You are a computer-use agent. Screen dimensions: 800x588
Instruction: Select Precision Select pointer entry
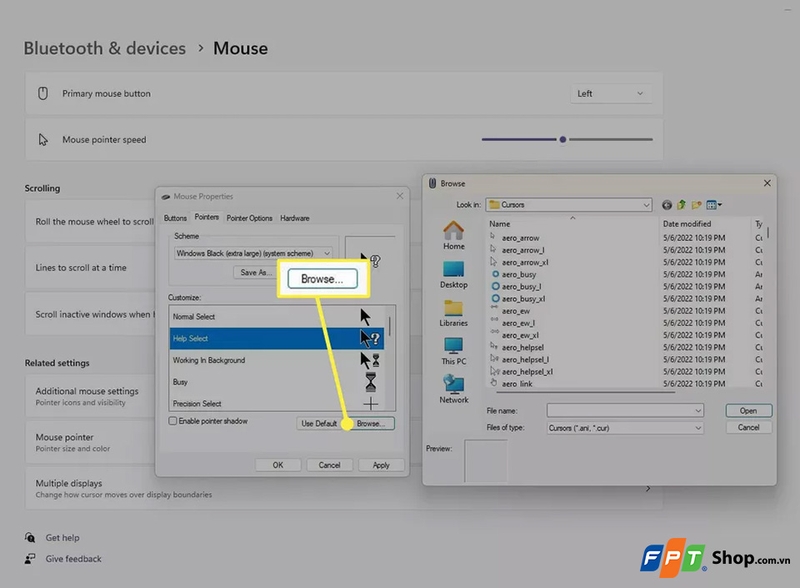tap(277, 403)
